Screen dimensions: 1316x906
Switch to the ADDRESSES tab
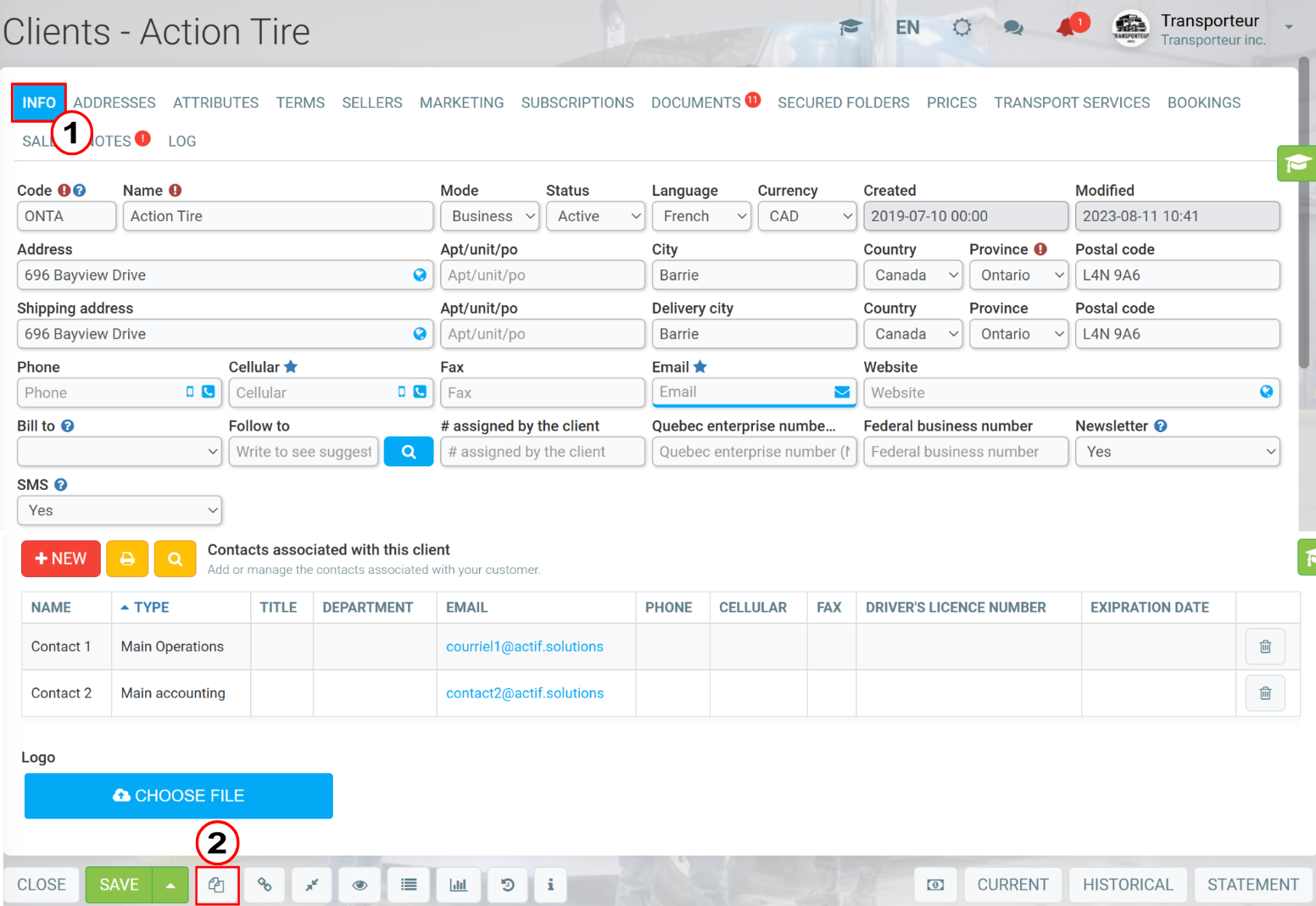[x=114, y=103]
